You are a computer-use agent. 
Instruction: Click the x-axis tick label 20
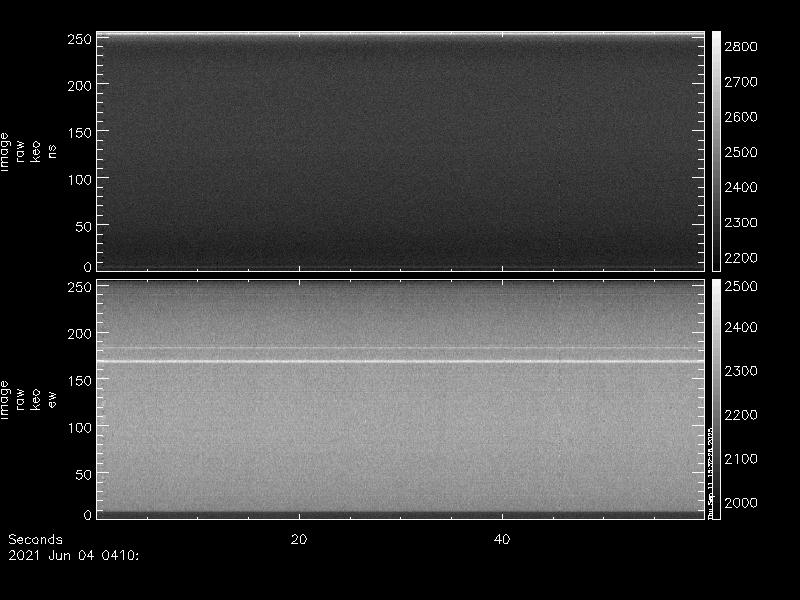pyautogui.click(x=298, y=540)
